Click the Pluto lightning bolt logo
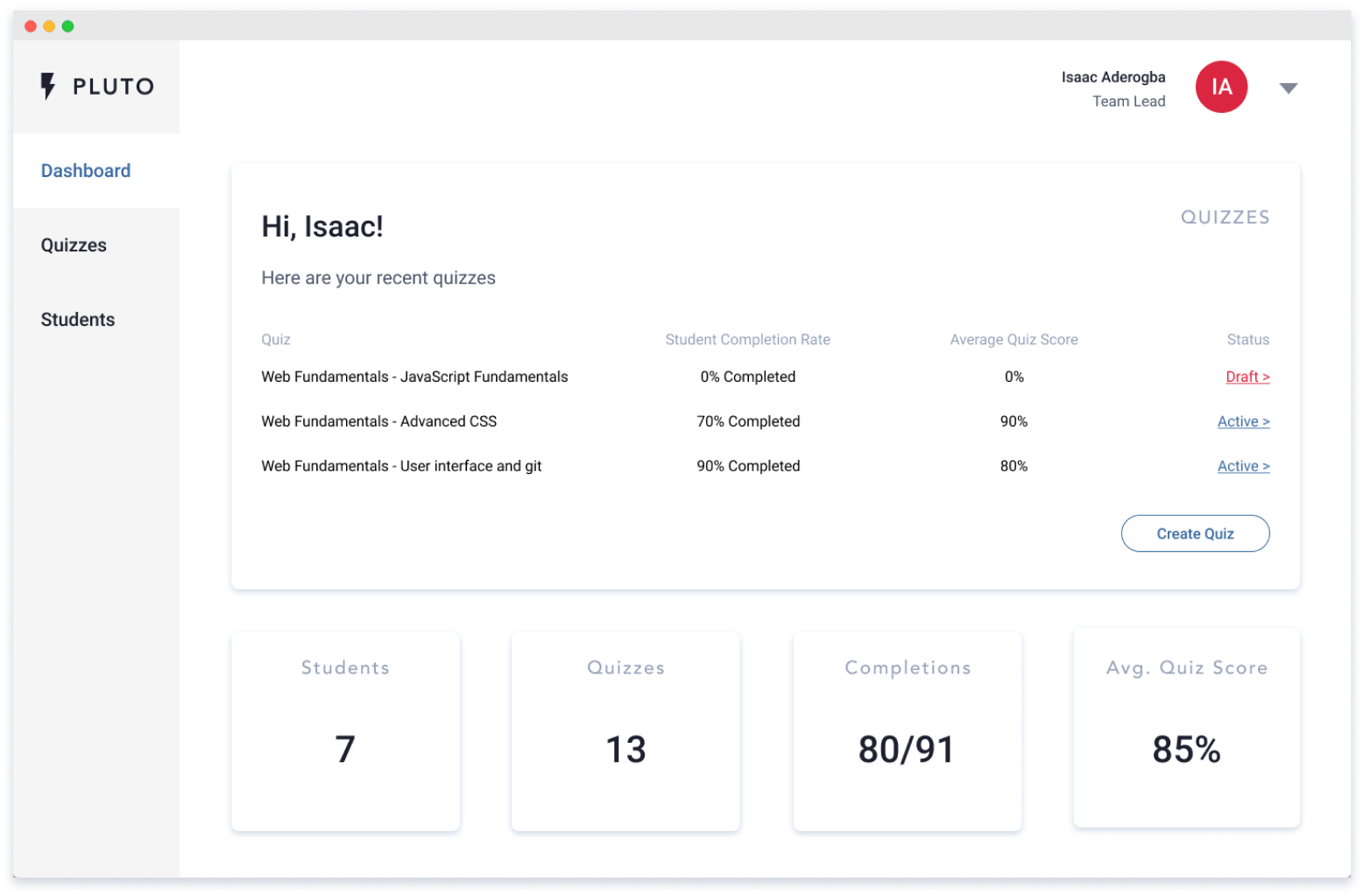The width and height of the screenshot is (1364, 896). point(48,86)
